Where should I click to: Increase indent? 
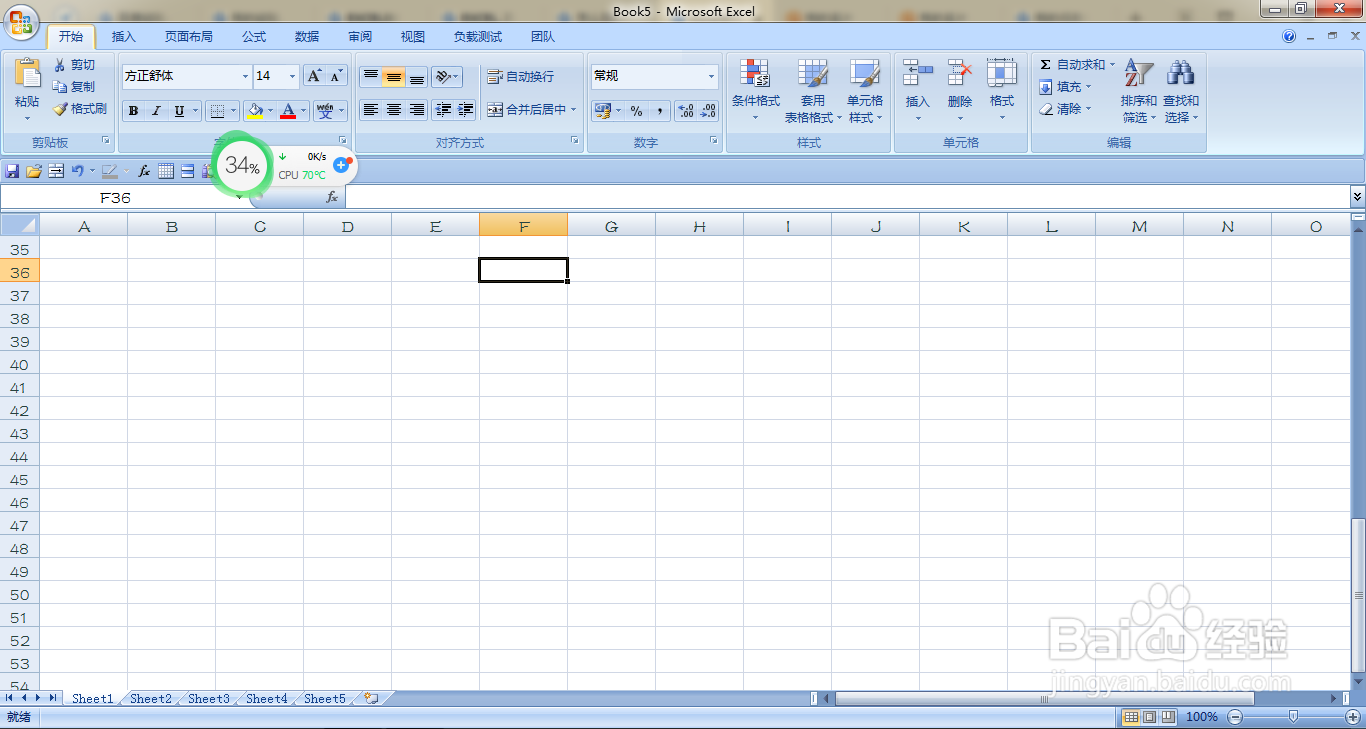tap(465, 110)
